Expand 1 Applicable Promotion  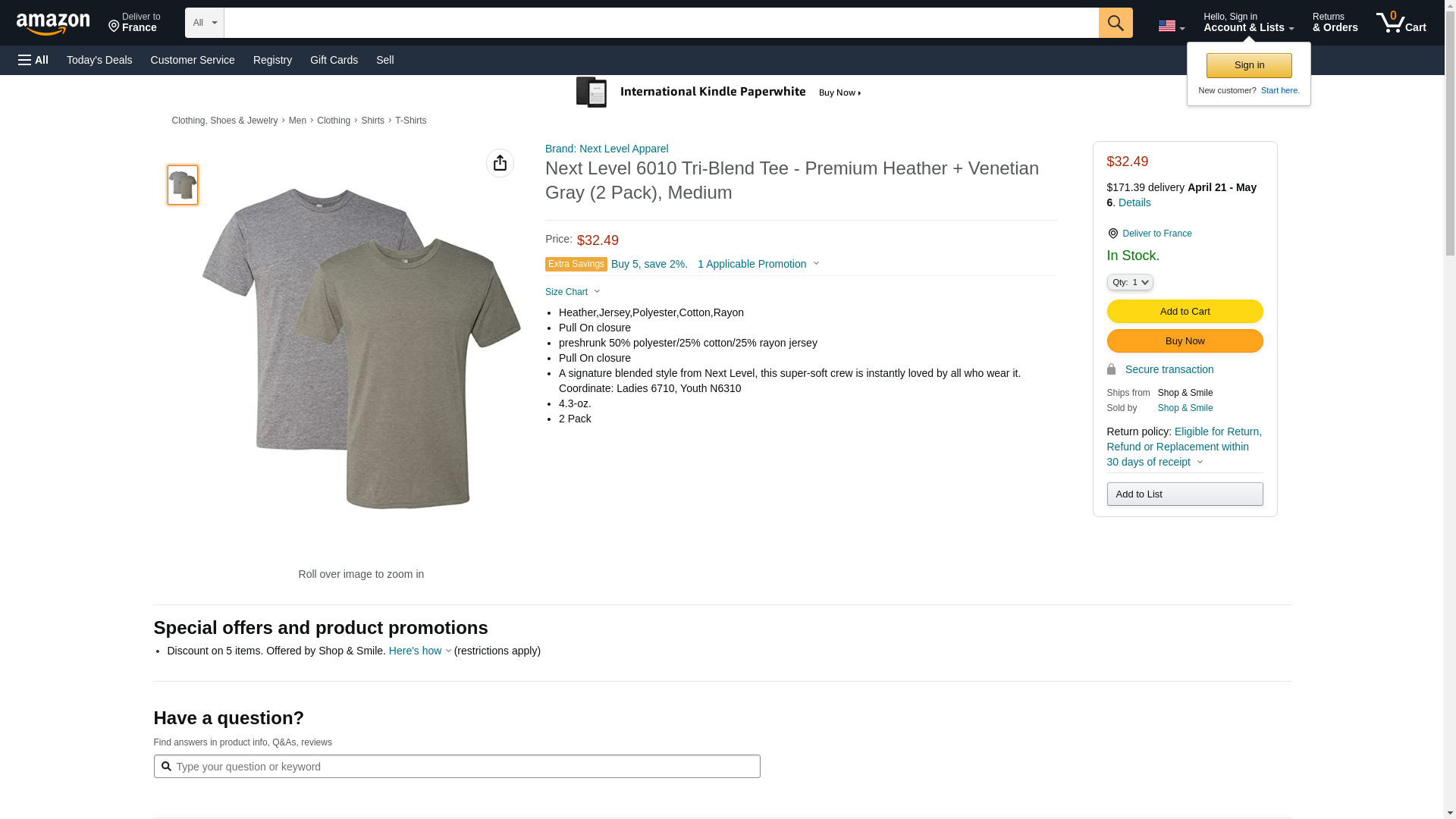(x=758, y=264)
